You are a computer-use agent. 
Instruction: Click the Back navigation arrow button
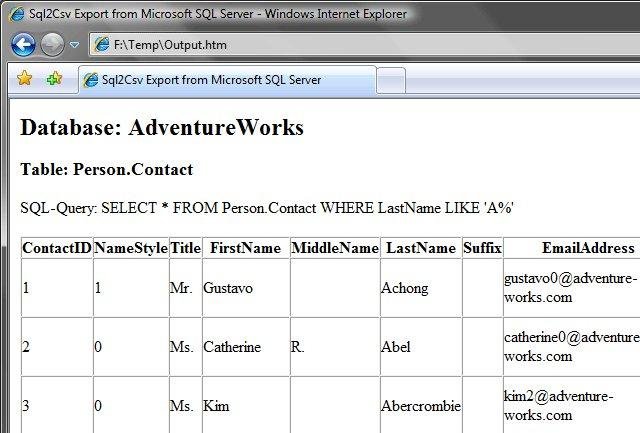[23, 44]
